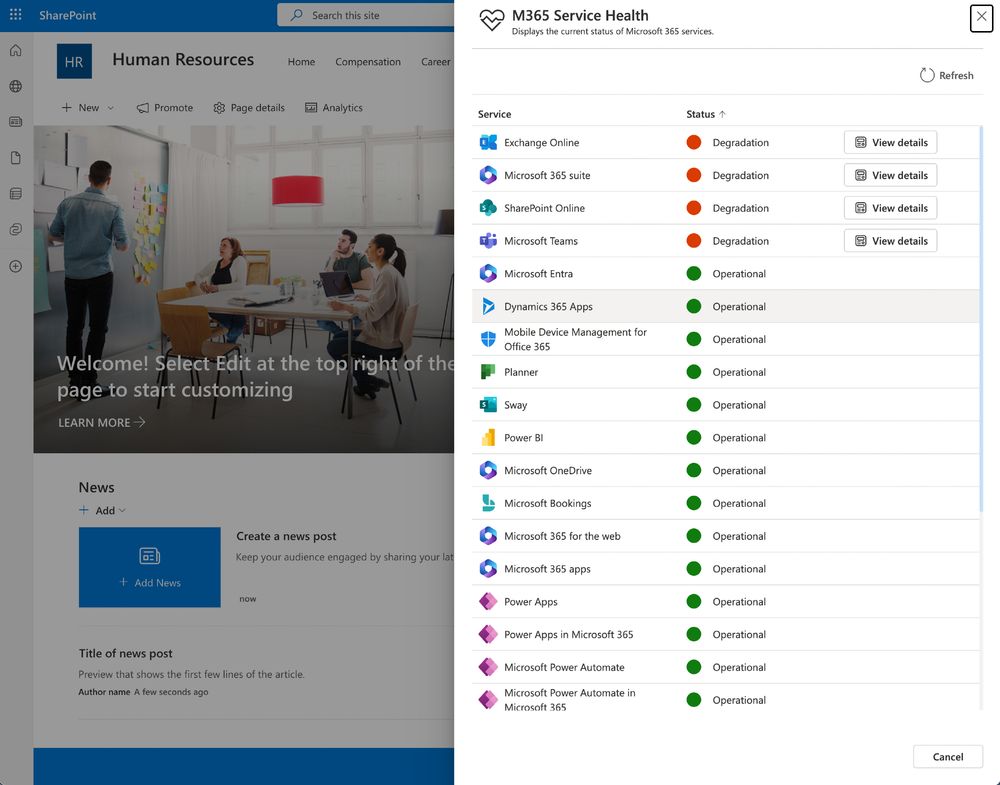Click the Create a news post heading

pyautogui.click(x=286, y=536)
